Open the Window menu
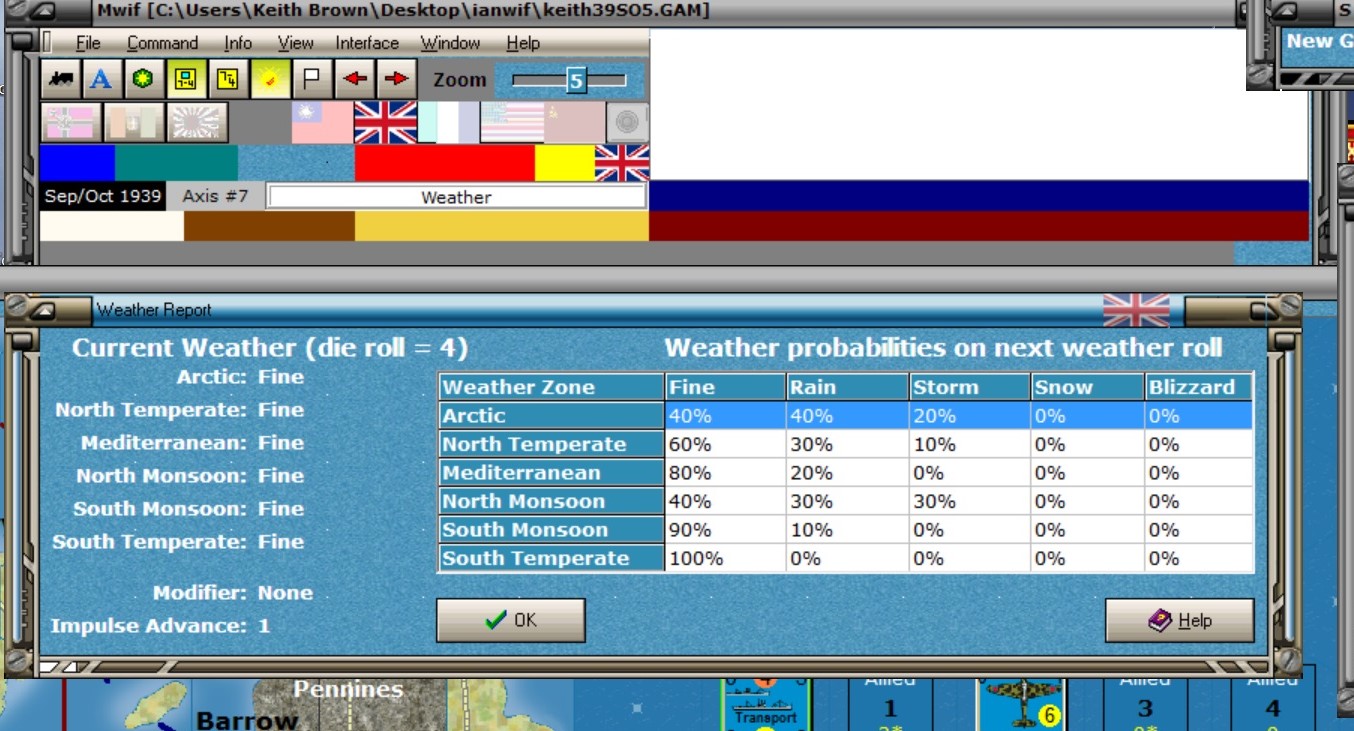 click(450, 43)
